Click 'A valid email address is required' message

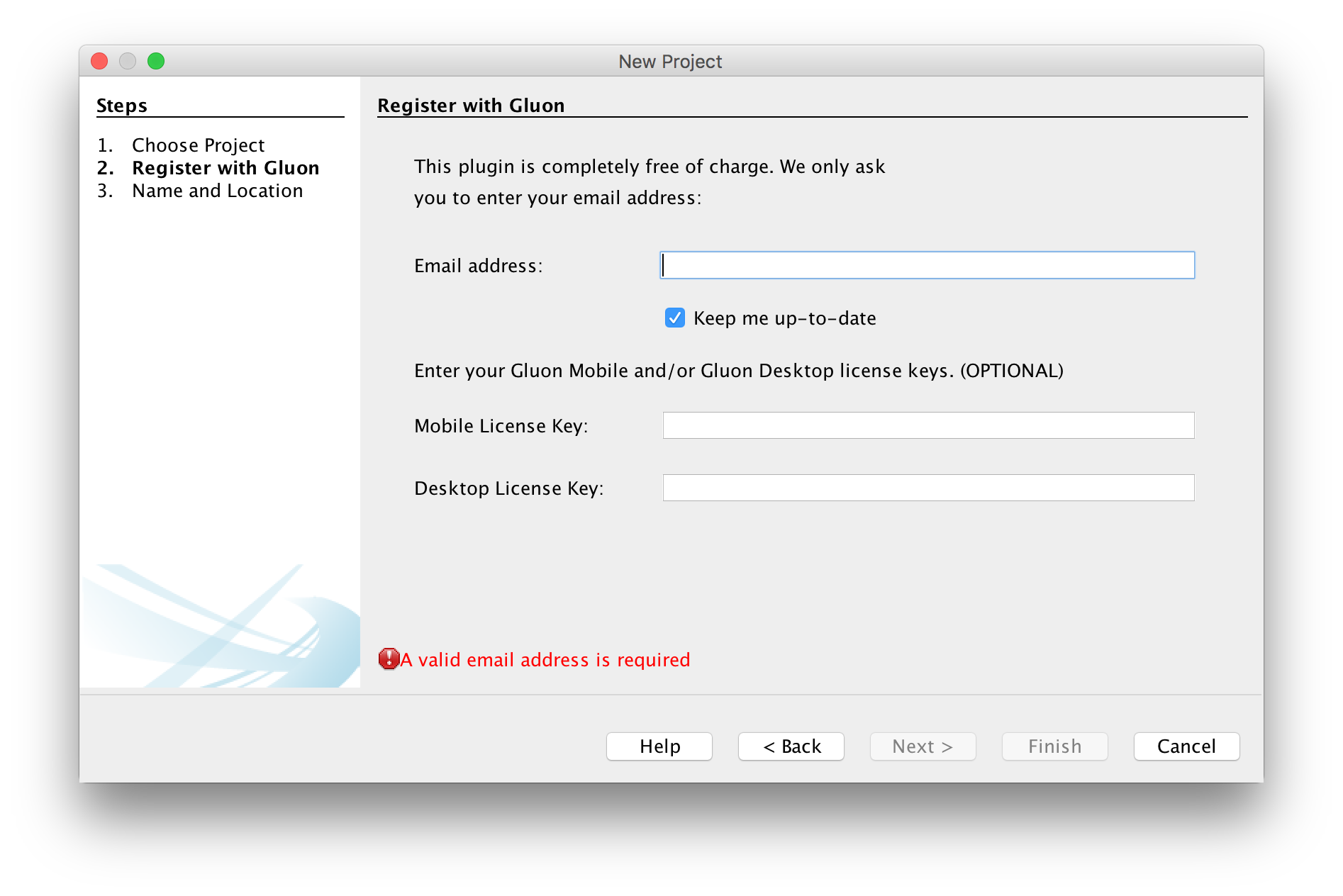pyautogui.click(x=545, y=660)
